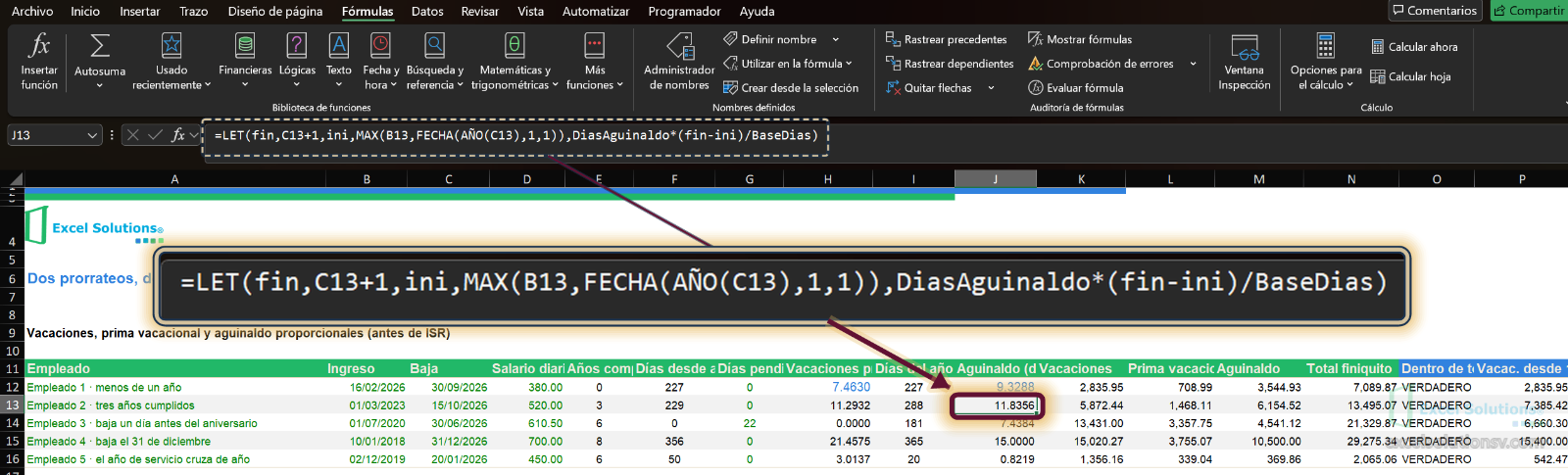This screenshot has width=1568, height=475.
Task: Open Búsqueda y referencia functions
Action: pos(435,61)
